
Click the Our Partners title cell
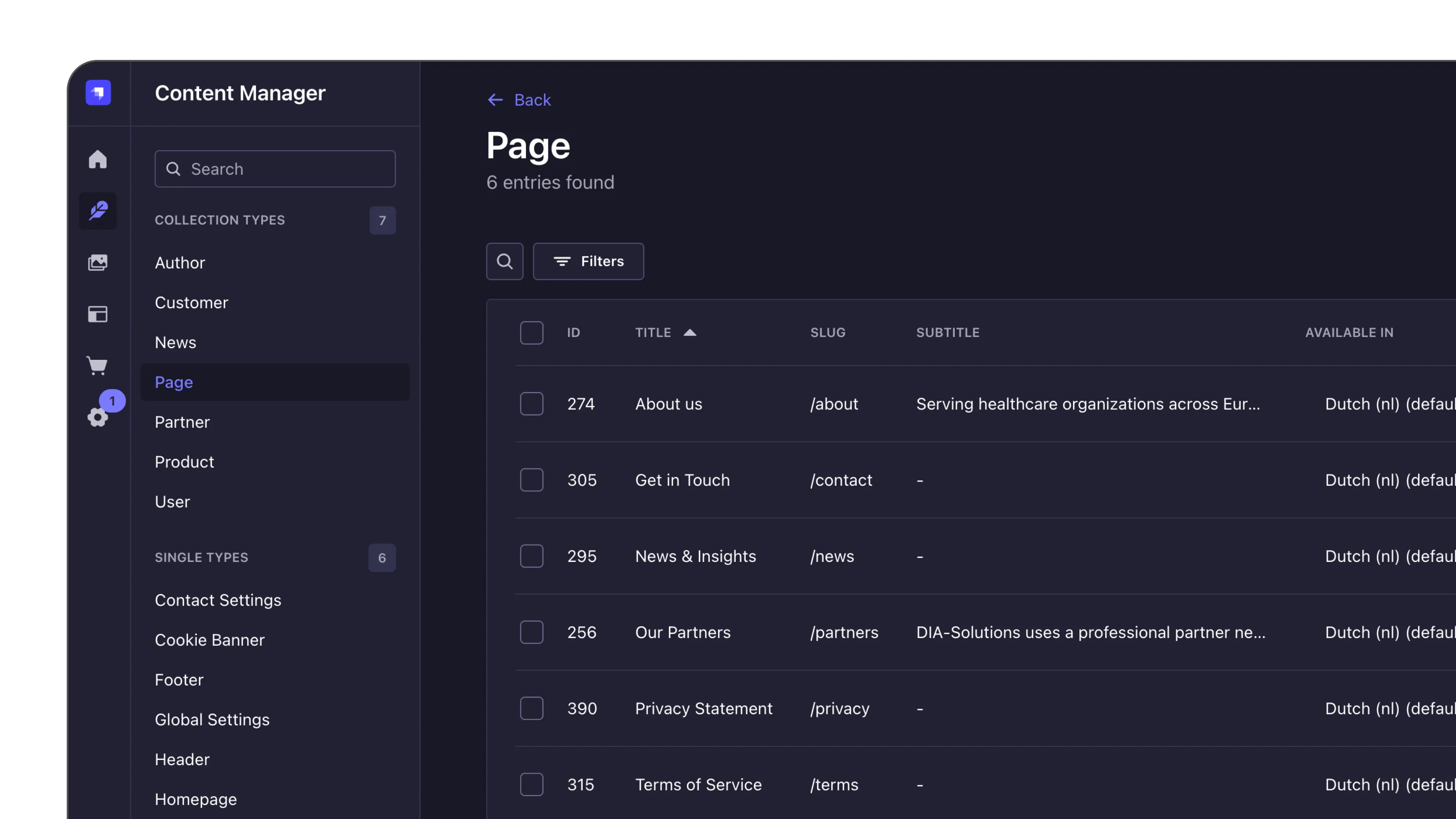click(x=683, y=632)
